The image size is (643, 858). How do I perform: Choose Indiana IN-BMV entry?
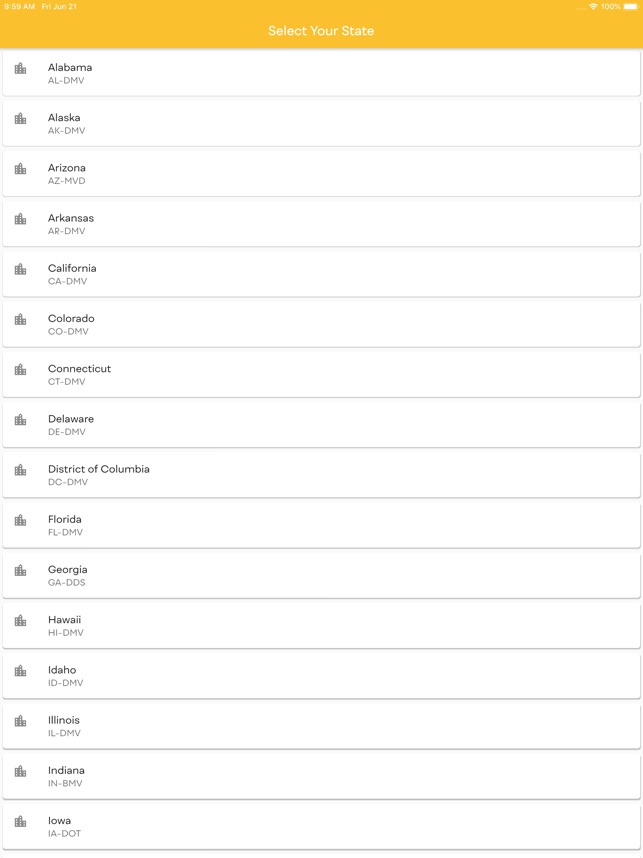point(321,776)
